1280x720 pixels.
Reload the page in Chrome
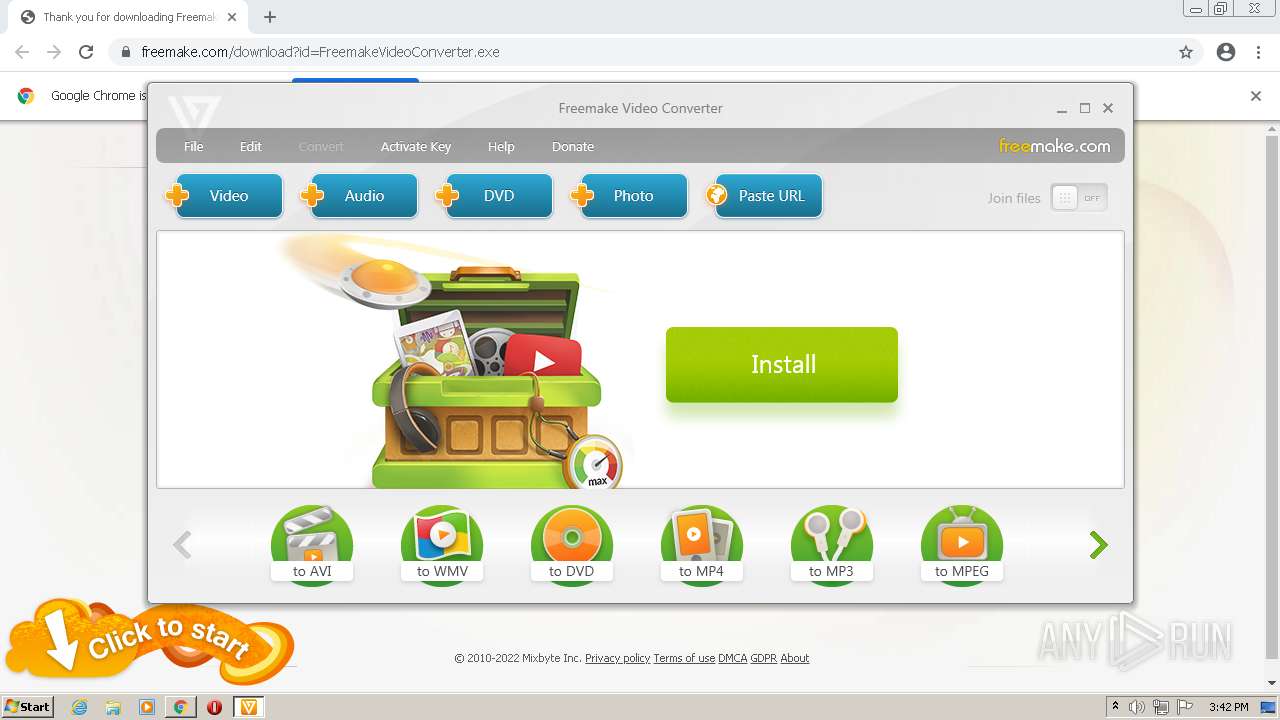86,52
